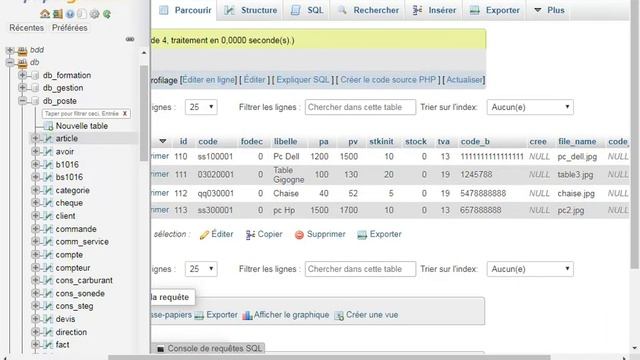The width and height of the screenshot is (640, 360).
Task: Clear the table filter with the X
Action: tap(125, 113)
